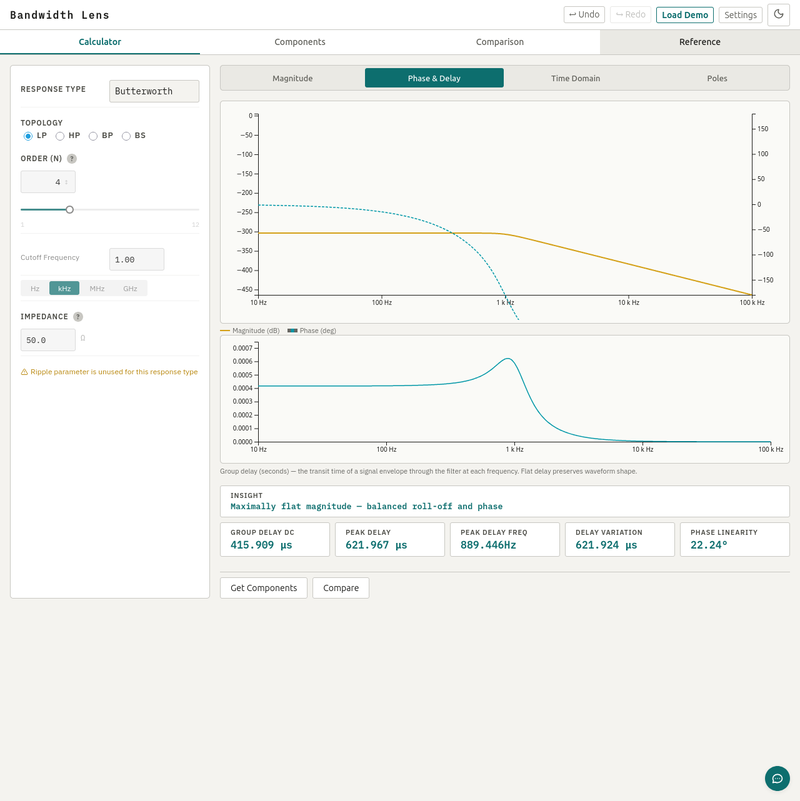Image resolution: width=800 pixels, height=801 pixels.
Task: Click the Compare button
Action: 341,588
